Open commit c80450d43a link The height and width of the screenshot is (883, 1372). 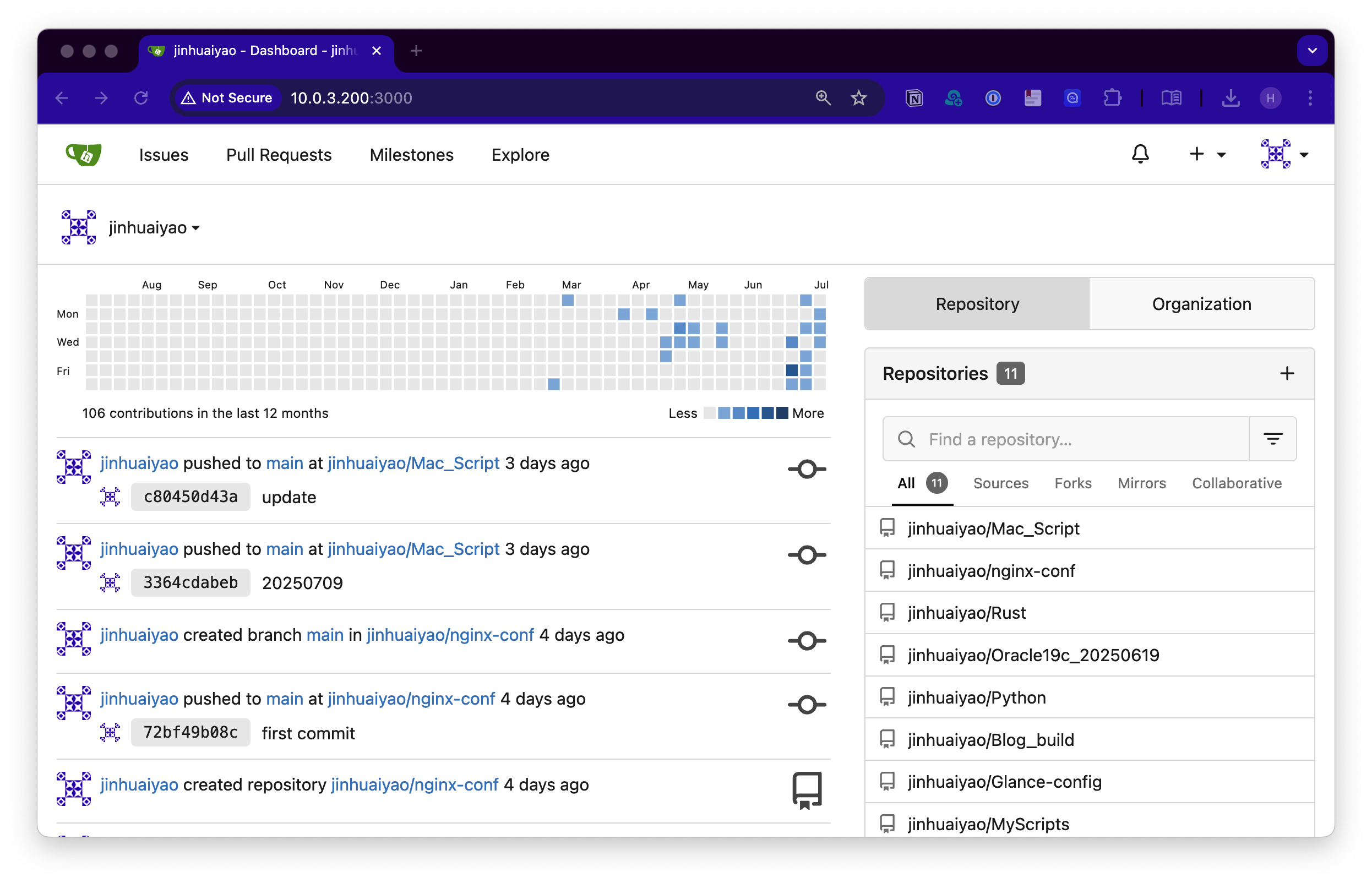[x=190, y=497]
